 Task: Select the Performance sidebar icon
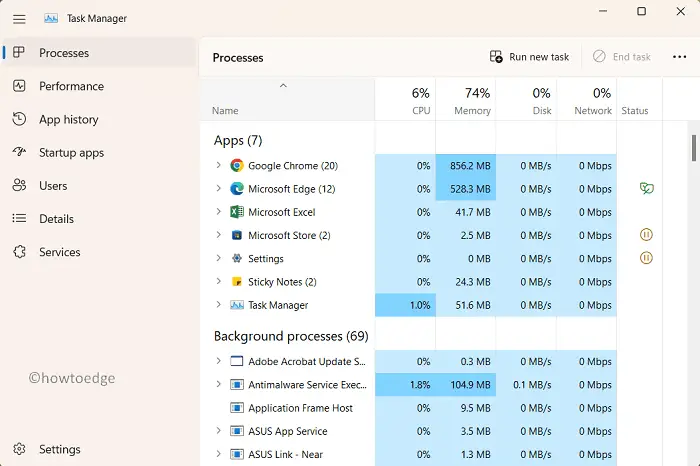click(19, 86)
